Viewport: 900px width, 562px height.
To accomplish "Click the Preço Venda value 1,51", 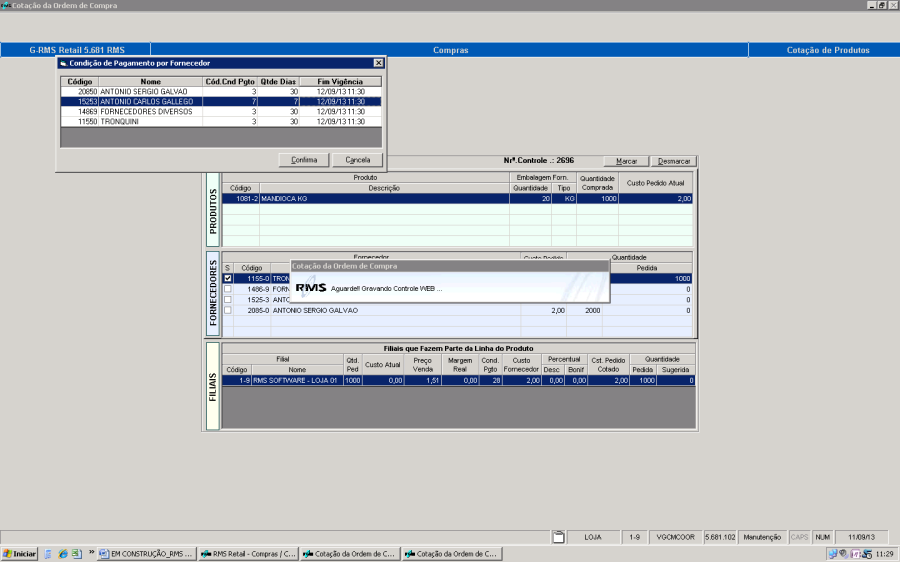I will point(422,380).
